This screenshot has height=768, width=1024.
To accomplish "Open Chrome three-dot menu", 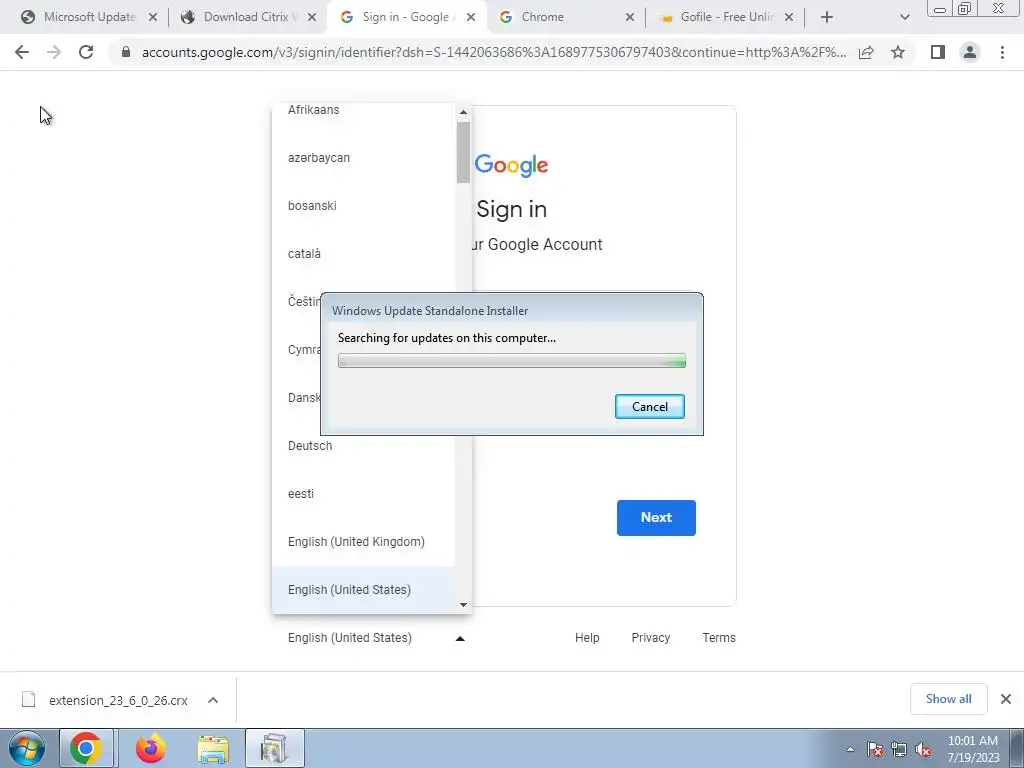I will coord(1002,52).
